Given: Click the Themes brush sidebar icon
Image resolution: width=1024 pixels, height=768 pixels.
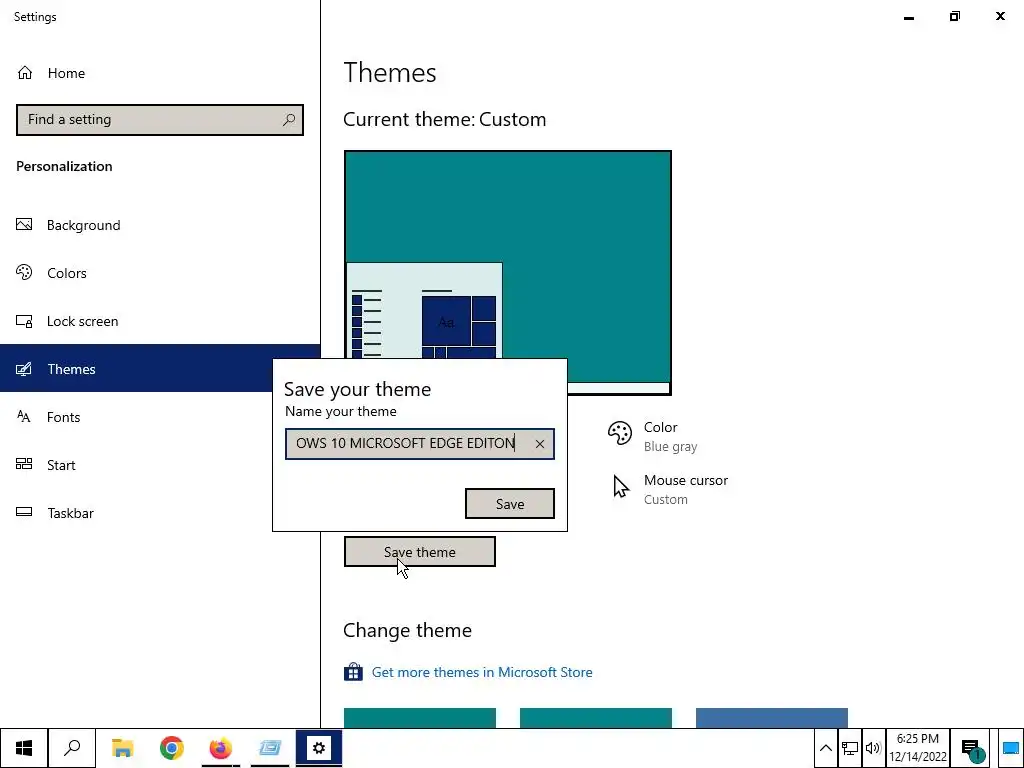Looking at the screenshot, I should coord(24,369).
